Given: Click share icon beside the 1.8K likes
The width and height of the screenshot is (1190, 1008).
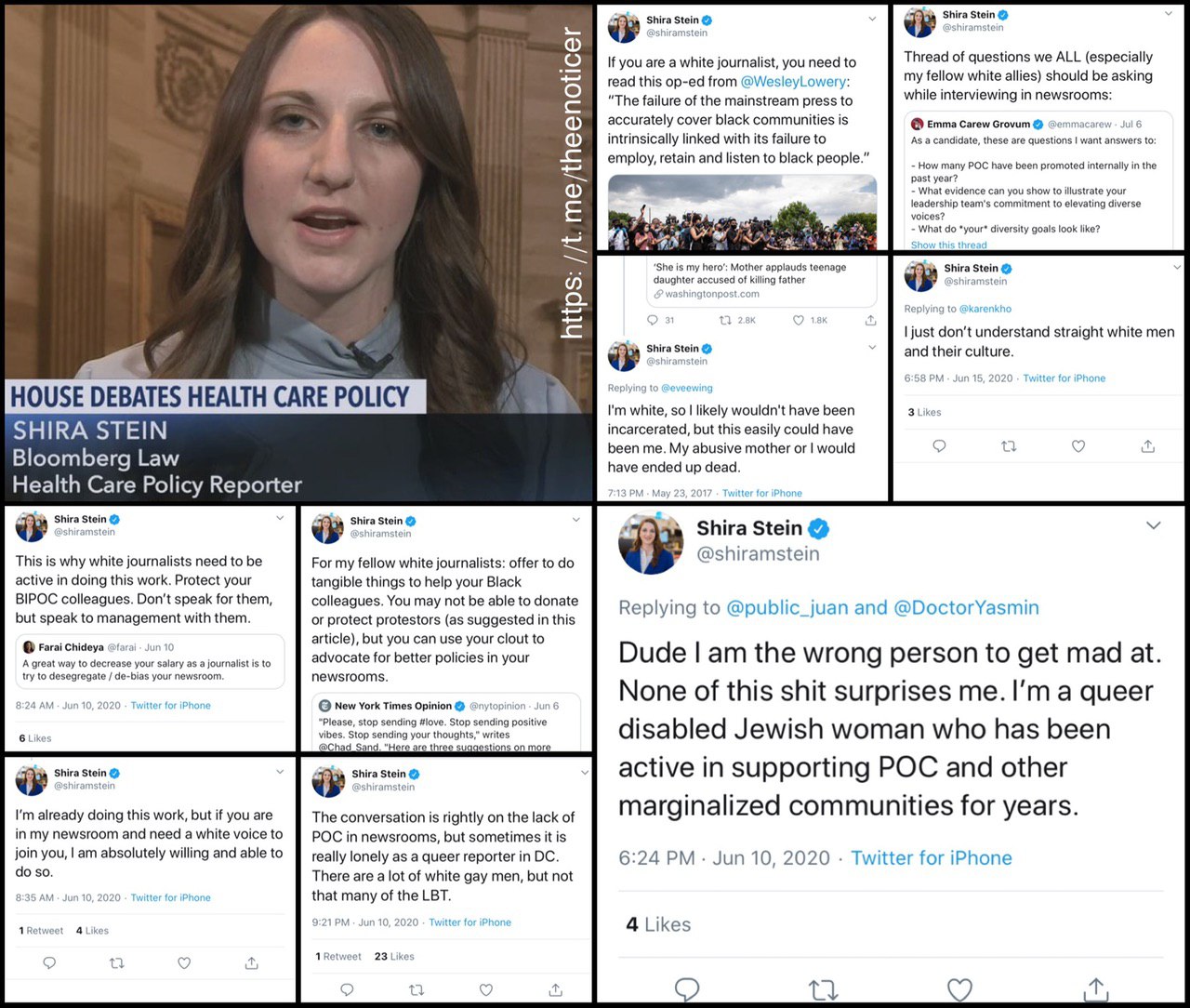Looking at the screenshot, I should [x=870, y=320].
